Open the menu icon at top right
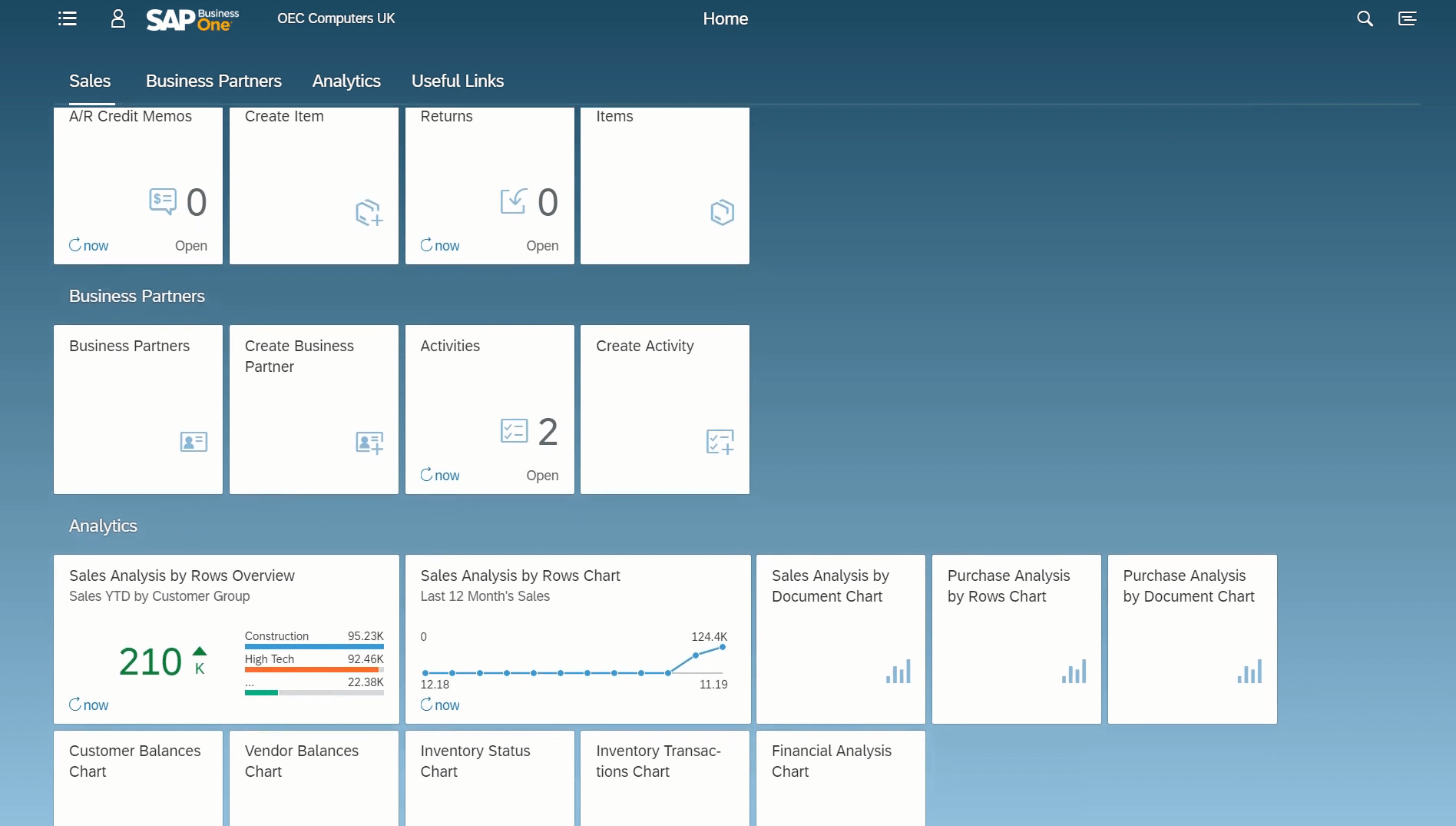This screenshot has width=1456, height=826. point(1408,18)
